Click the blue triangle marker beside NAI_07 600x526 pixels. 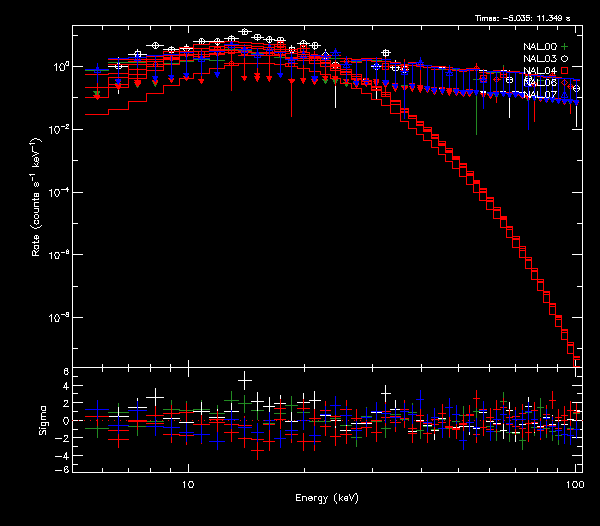tap(565, 95)
